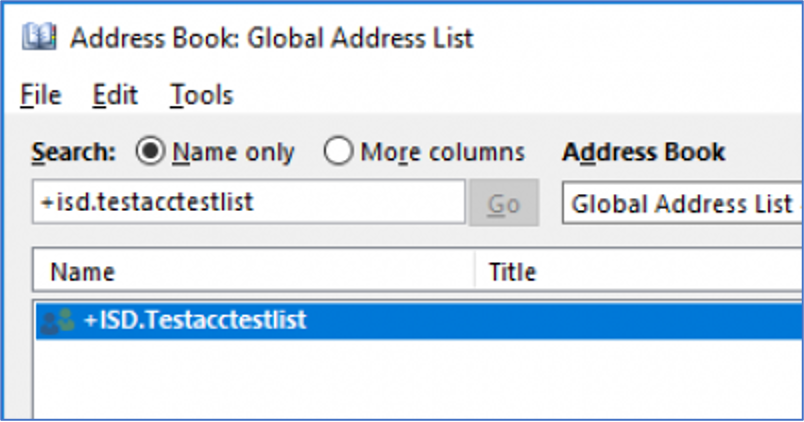
Task: Click the Address Book label above dropdown
Action: click(644, 152)
